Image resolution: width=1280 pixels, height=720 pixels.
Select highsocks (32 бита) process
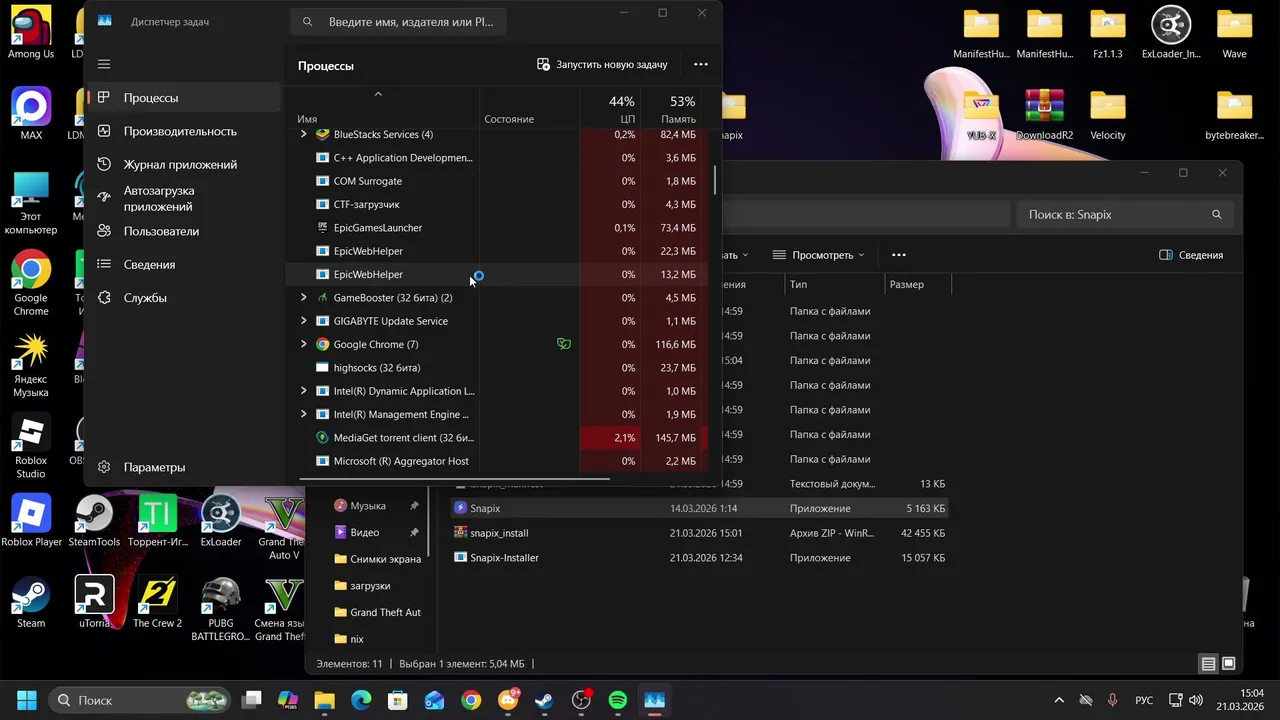[498, 368]
